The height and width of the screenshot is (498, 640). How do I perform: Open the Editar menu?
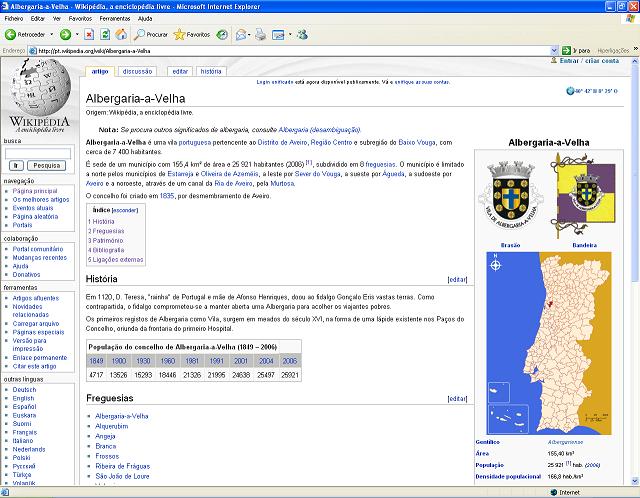point(38,18)
